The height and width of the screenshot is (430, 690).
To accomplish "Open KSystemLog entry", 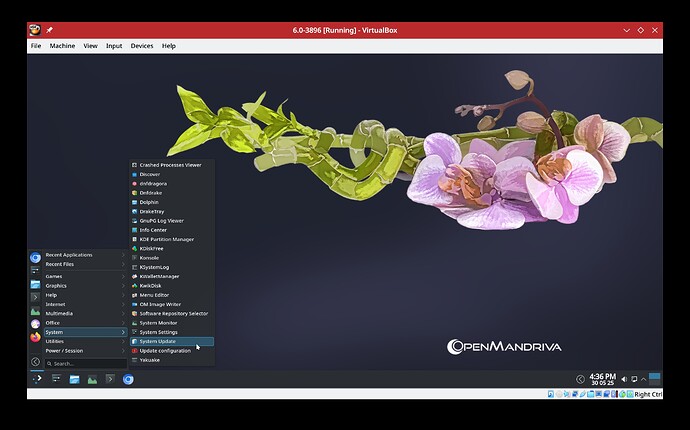I will click(172, 267).
